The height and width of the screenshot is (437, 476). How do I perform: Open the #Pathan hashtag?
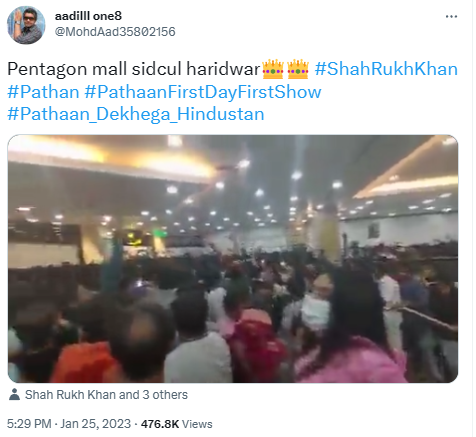pyautogui.click(x=43, y=92)
